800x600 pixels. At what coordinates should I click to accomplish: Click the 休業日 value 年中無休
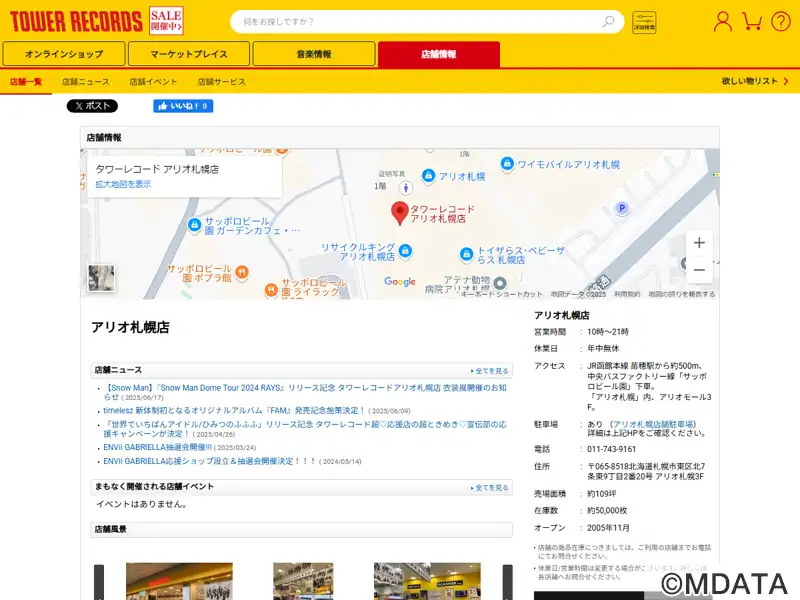[x=603, y=348]
